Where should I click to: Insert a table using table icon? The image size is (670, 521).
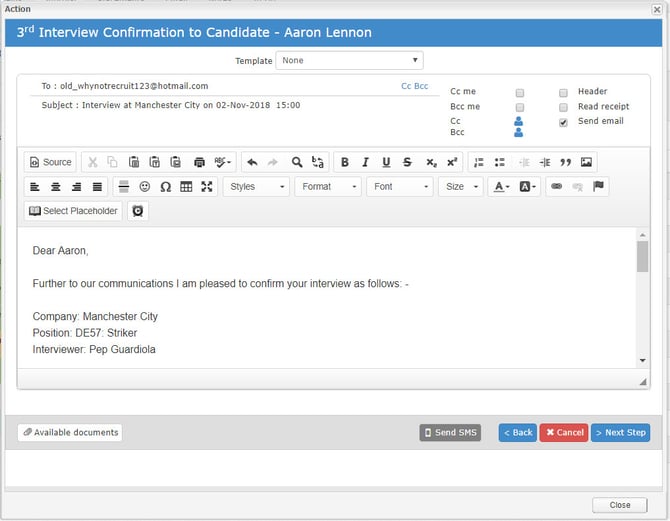coord(186,187)
